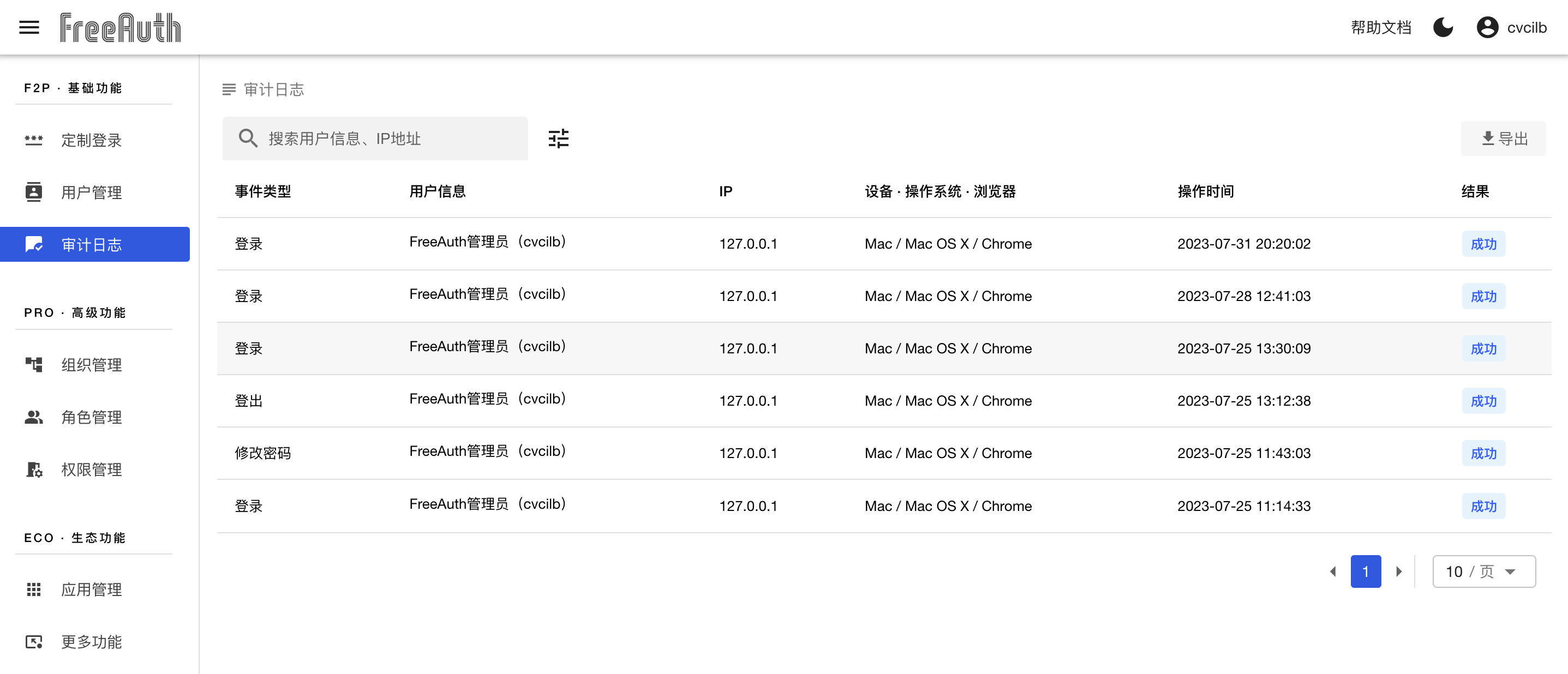Select the 定制登录 password-dots icon
The image size is (1568, 674).
coord(33,140)
